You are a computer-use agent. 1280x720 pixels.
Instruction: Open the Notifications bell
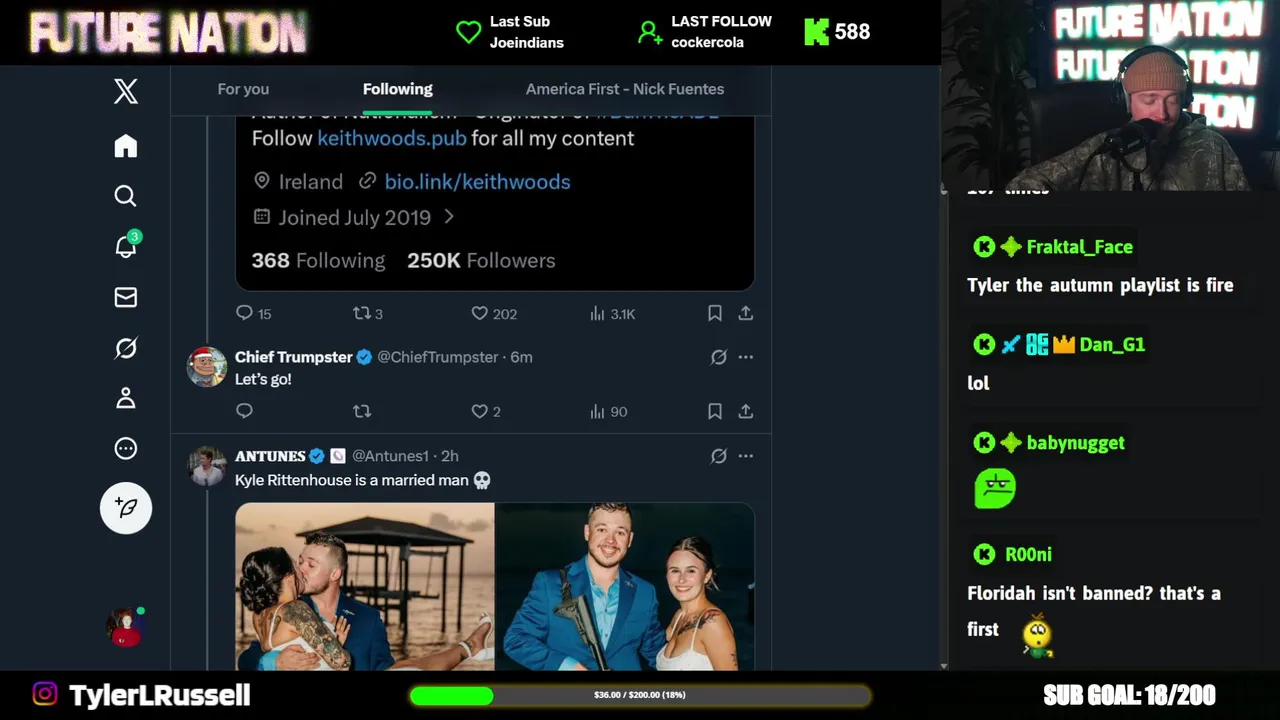point(125,247)
